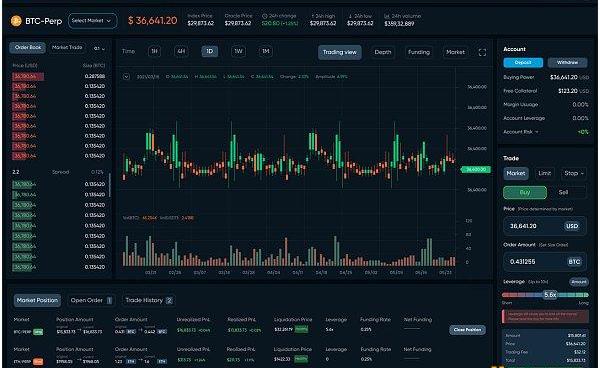Click the green price marker on chart axis
The image size is (600, 368).
[476, 169]
